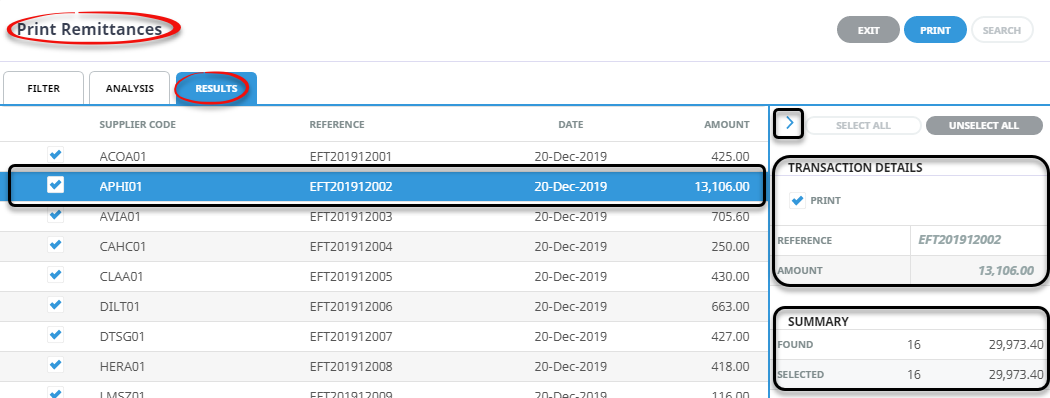Toggle the CAHC01 row checkbox
The height and width of the screenshot is (398, 1050).
click(x=56, y=245)
